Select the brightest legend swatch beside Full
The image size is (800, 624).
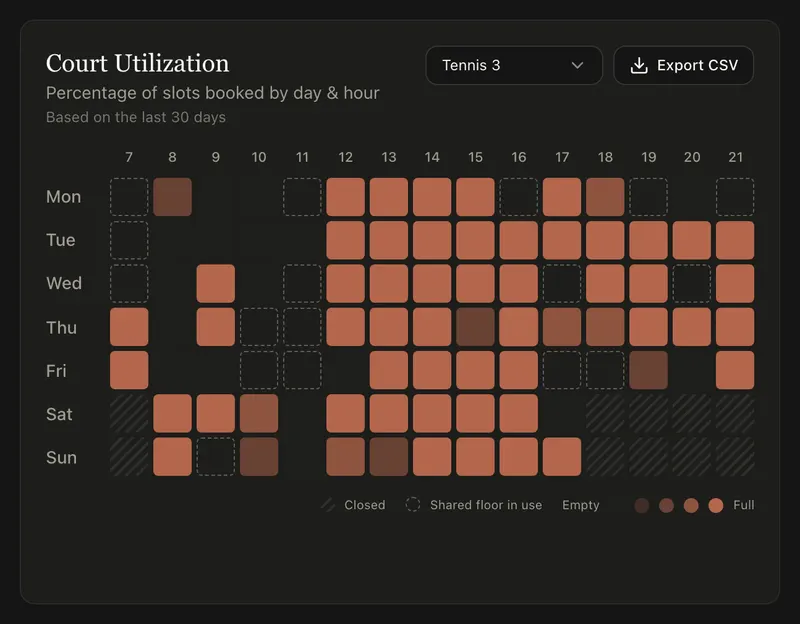pos(716,506)
